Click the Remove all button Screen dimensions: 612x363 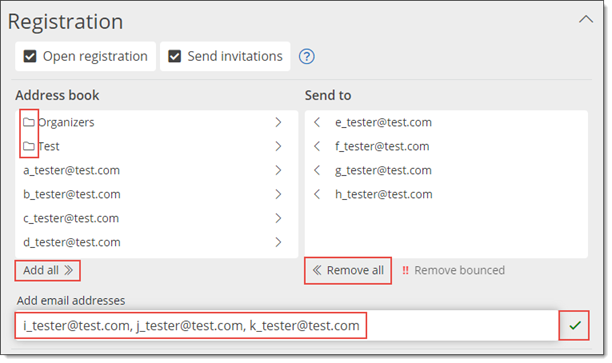(348, 270)
